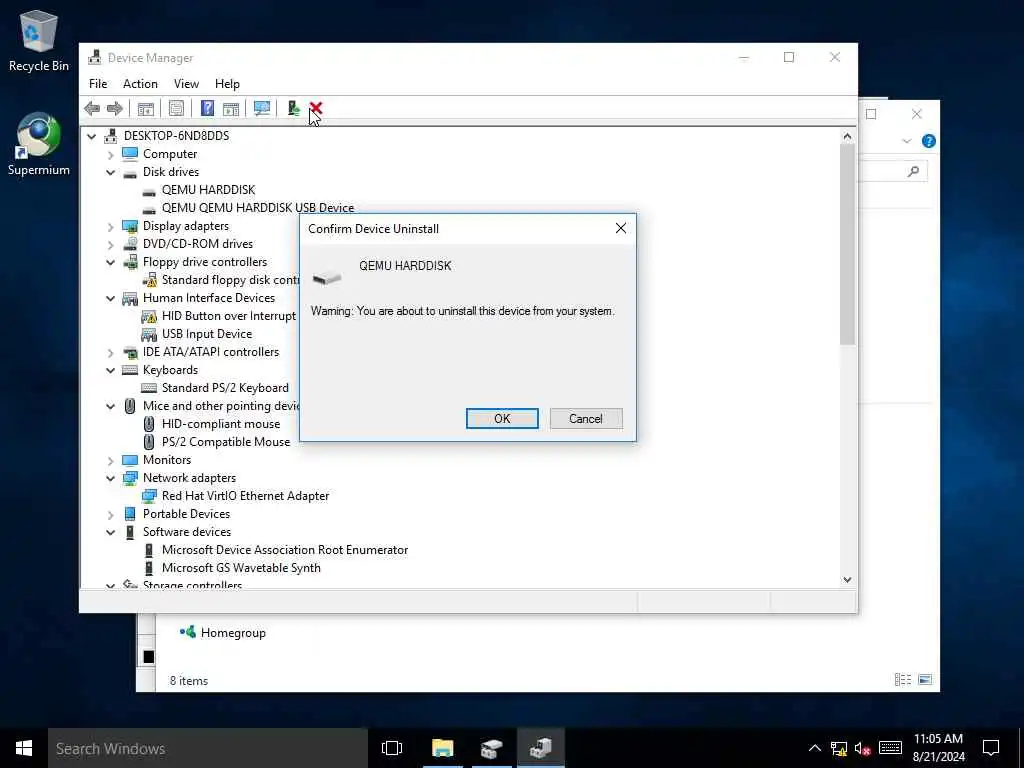Viewport: 1024px width, 768px height.
Task: Close the Confirm Device Uninstall dialog
Action: (620, 228)
